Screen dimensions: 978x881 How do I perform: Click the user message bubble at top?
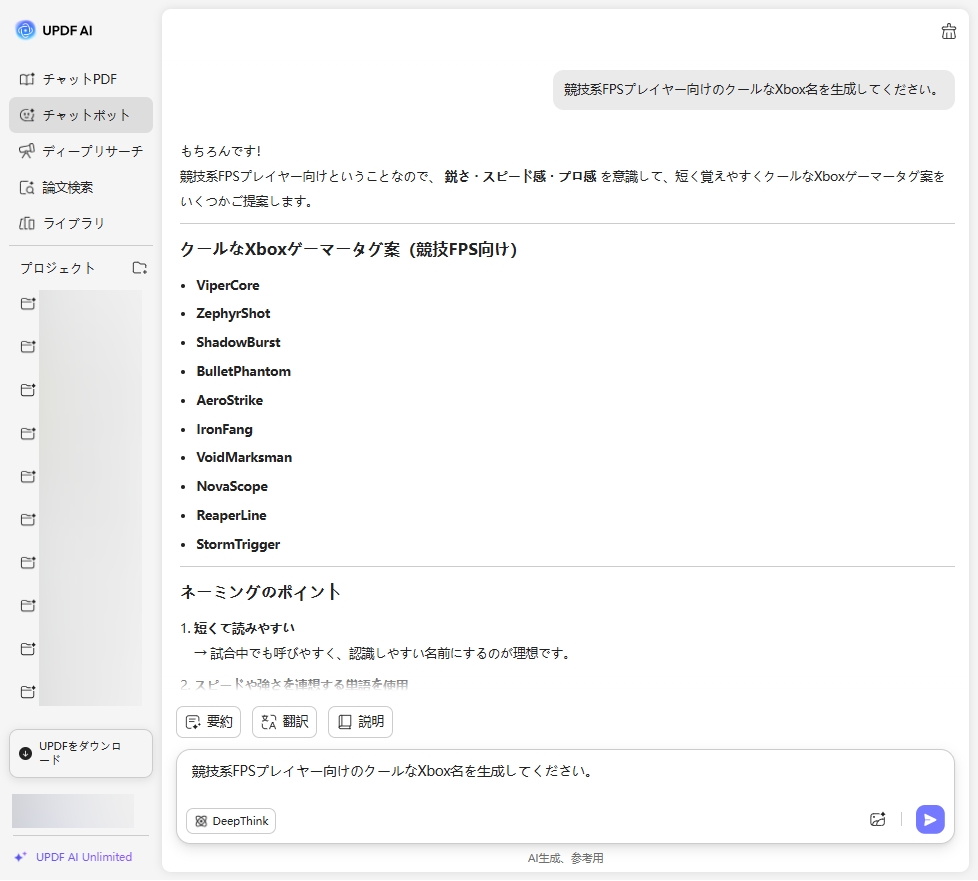coord(753,90)
